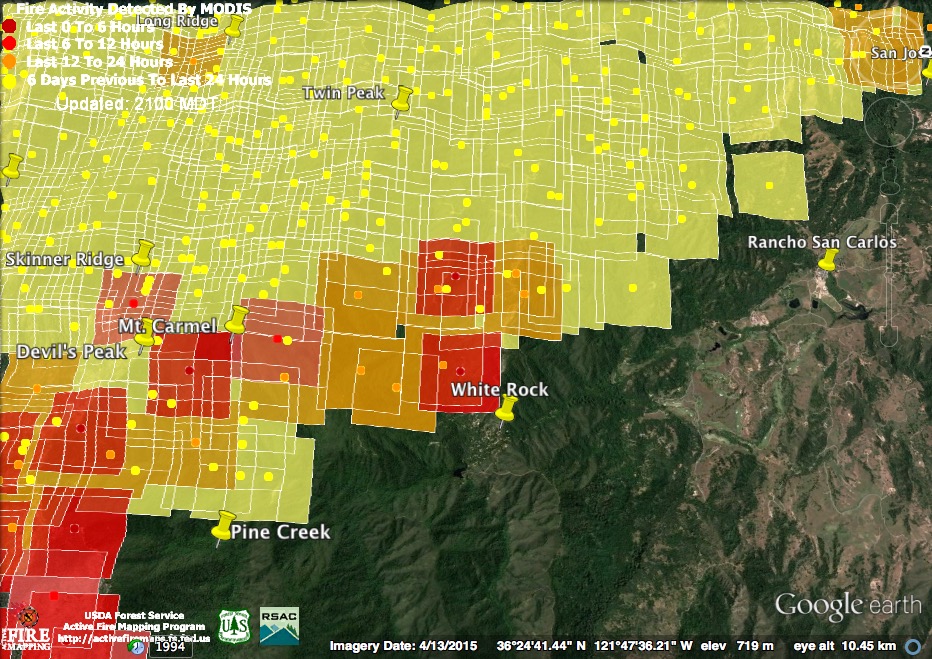
Task: Click the streaming status ring icon
Action: (x=912, y=646)
